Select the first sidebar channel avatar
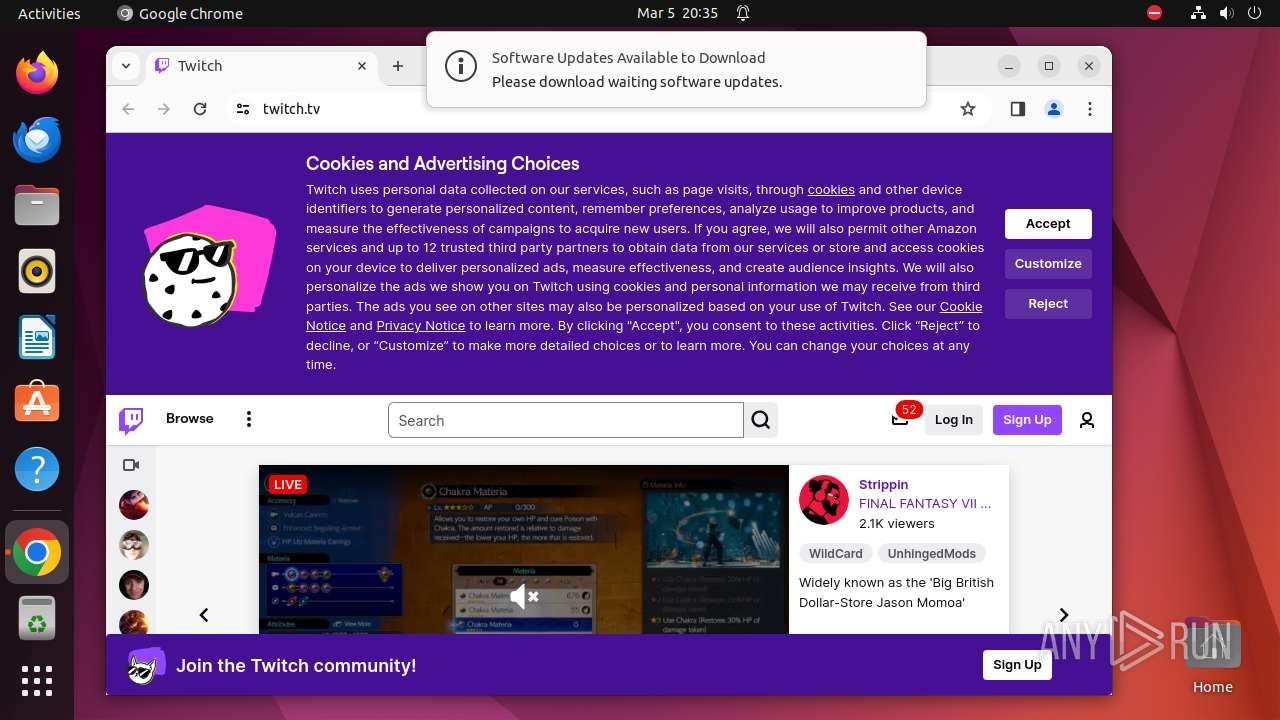 [x=134, y=505]
